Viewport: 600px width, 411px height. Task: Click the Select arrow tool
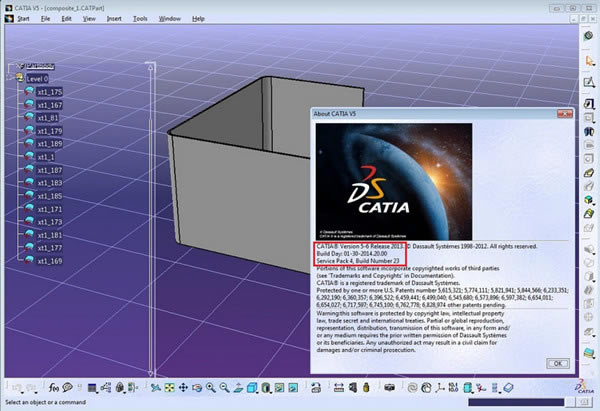589,60
